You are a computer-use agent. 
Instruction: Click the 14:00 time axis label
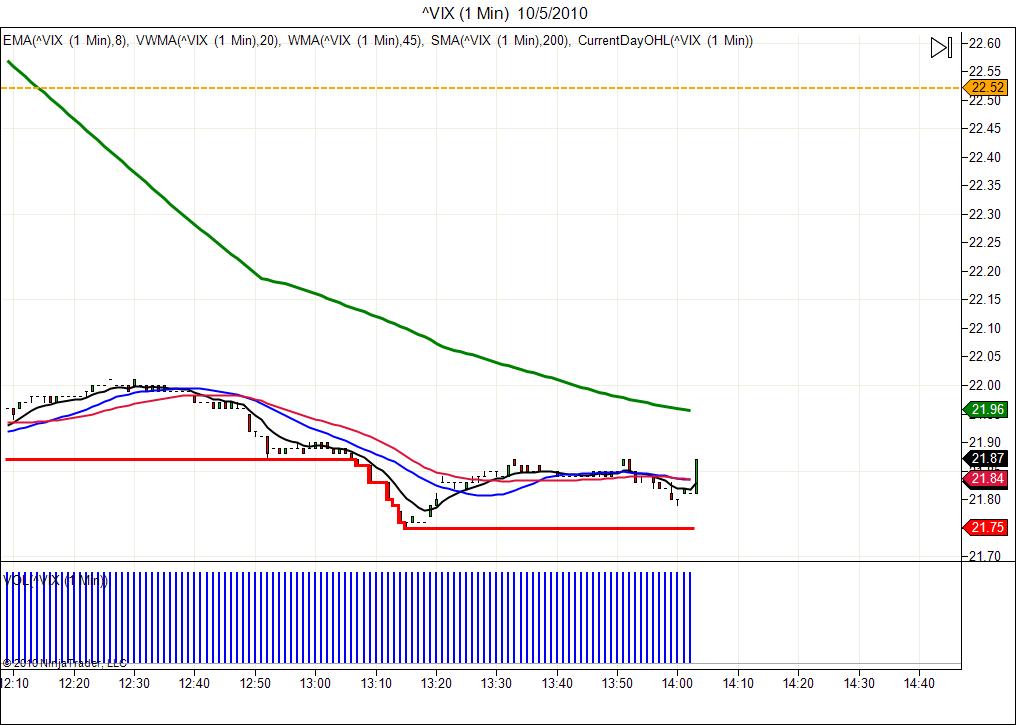tap(677, 683)
